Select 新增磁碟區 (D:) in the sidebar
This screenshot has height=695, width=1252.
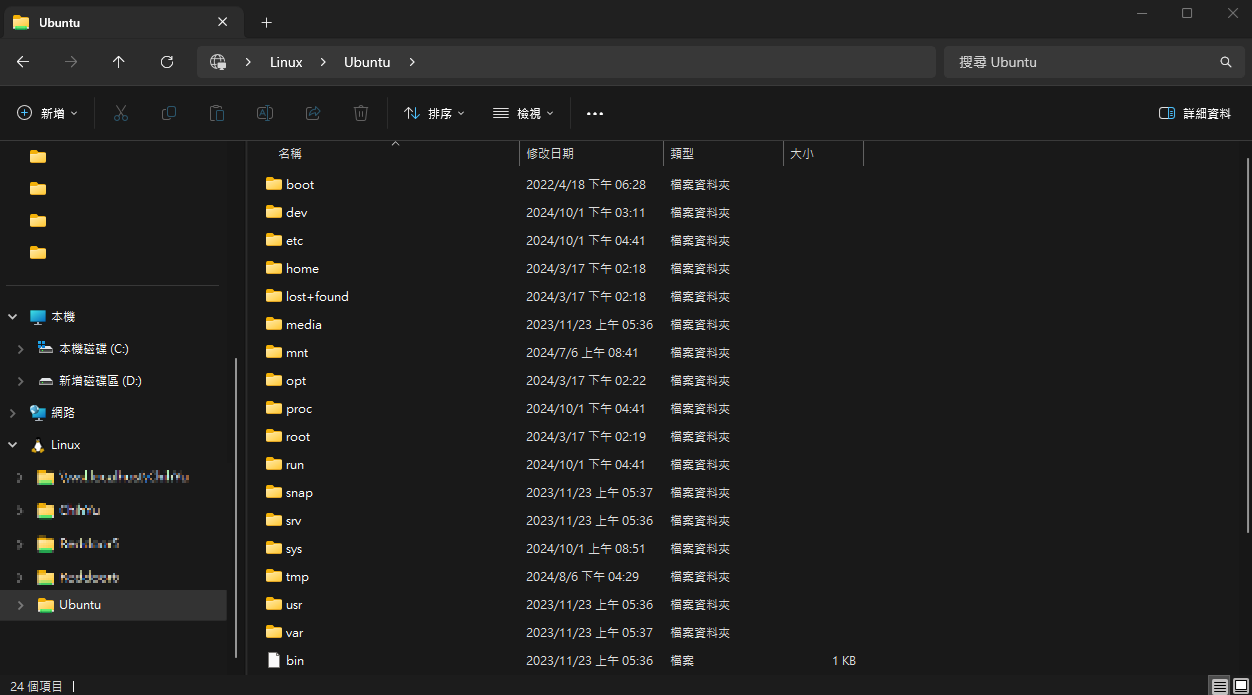[x=101, y=381]
